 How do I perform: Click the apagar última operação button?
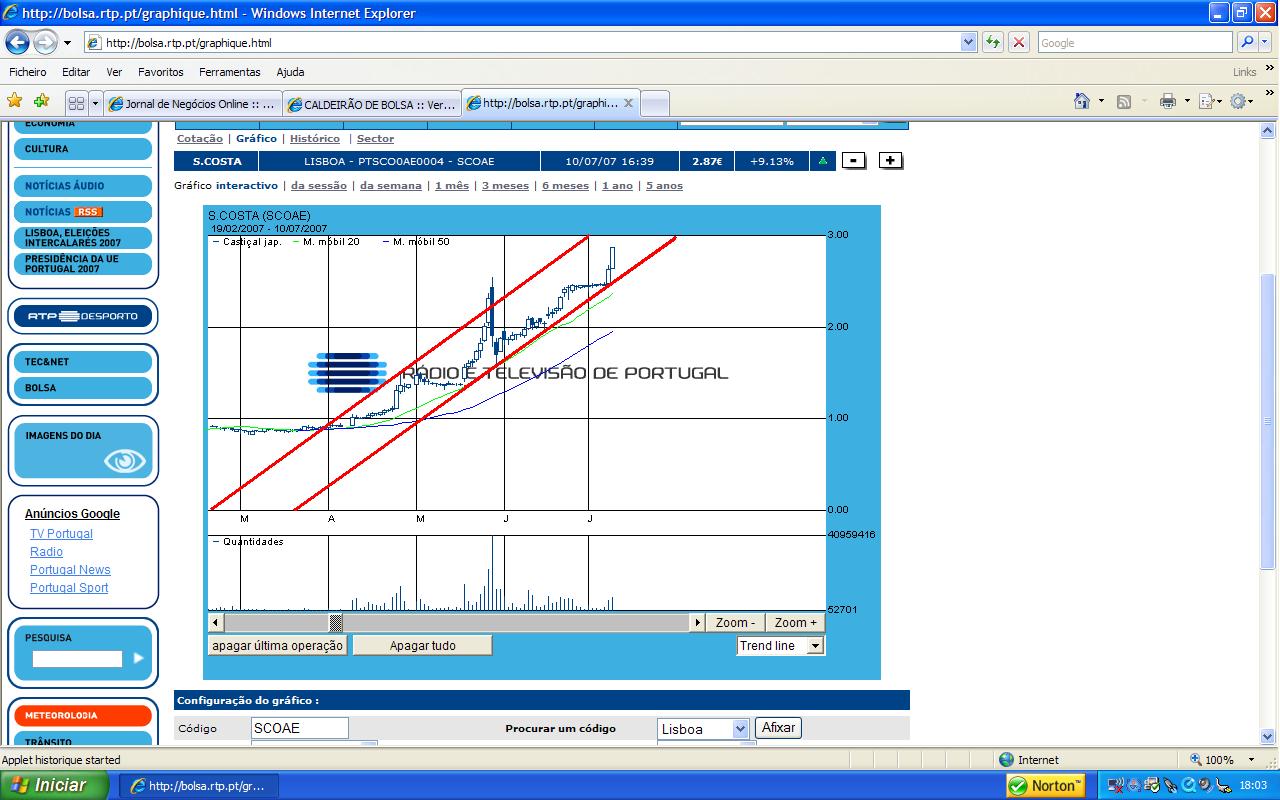[278, 646]
